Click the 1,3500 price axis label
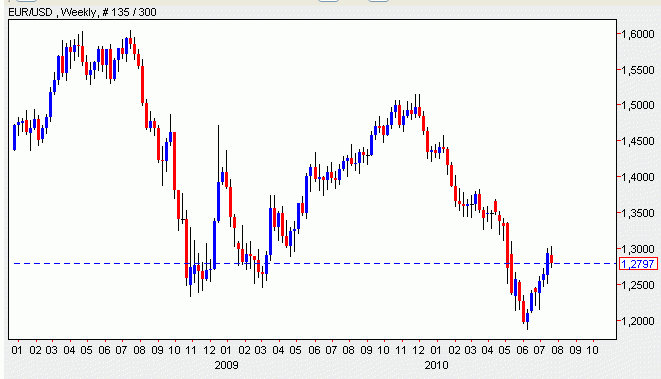661x379 pixels. [638, 213]
